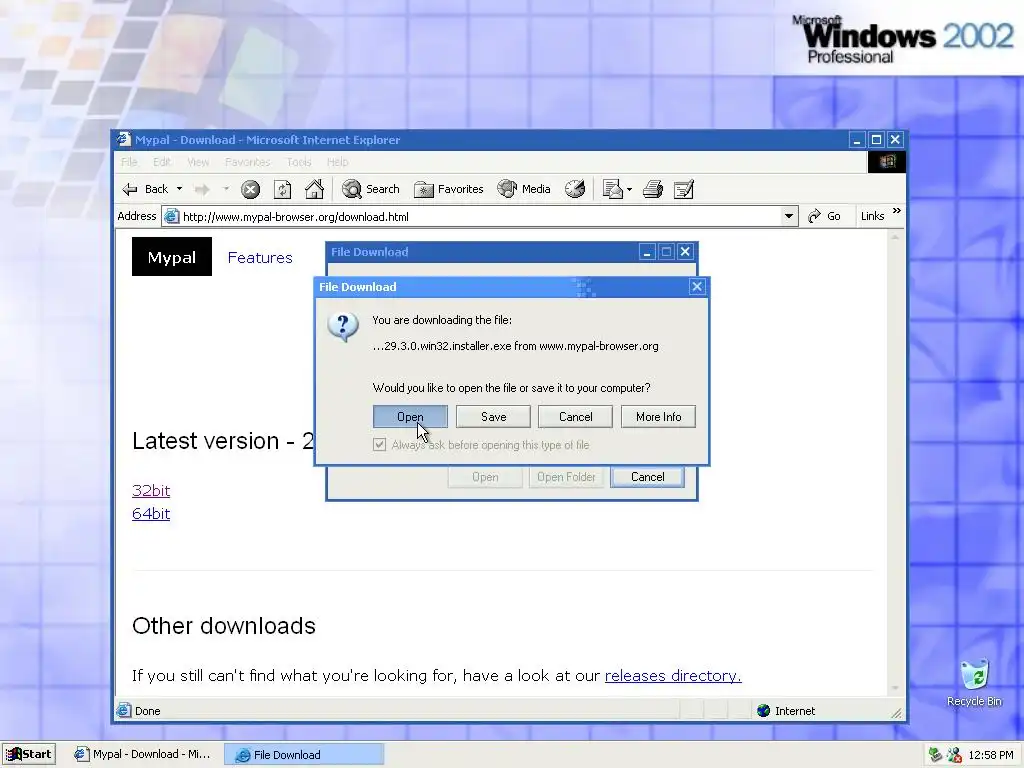
Task: Click Cancel next to the Save button
Action: pyautogui.click(x=575, y=417)
